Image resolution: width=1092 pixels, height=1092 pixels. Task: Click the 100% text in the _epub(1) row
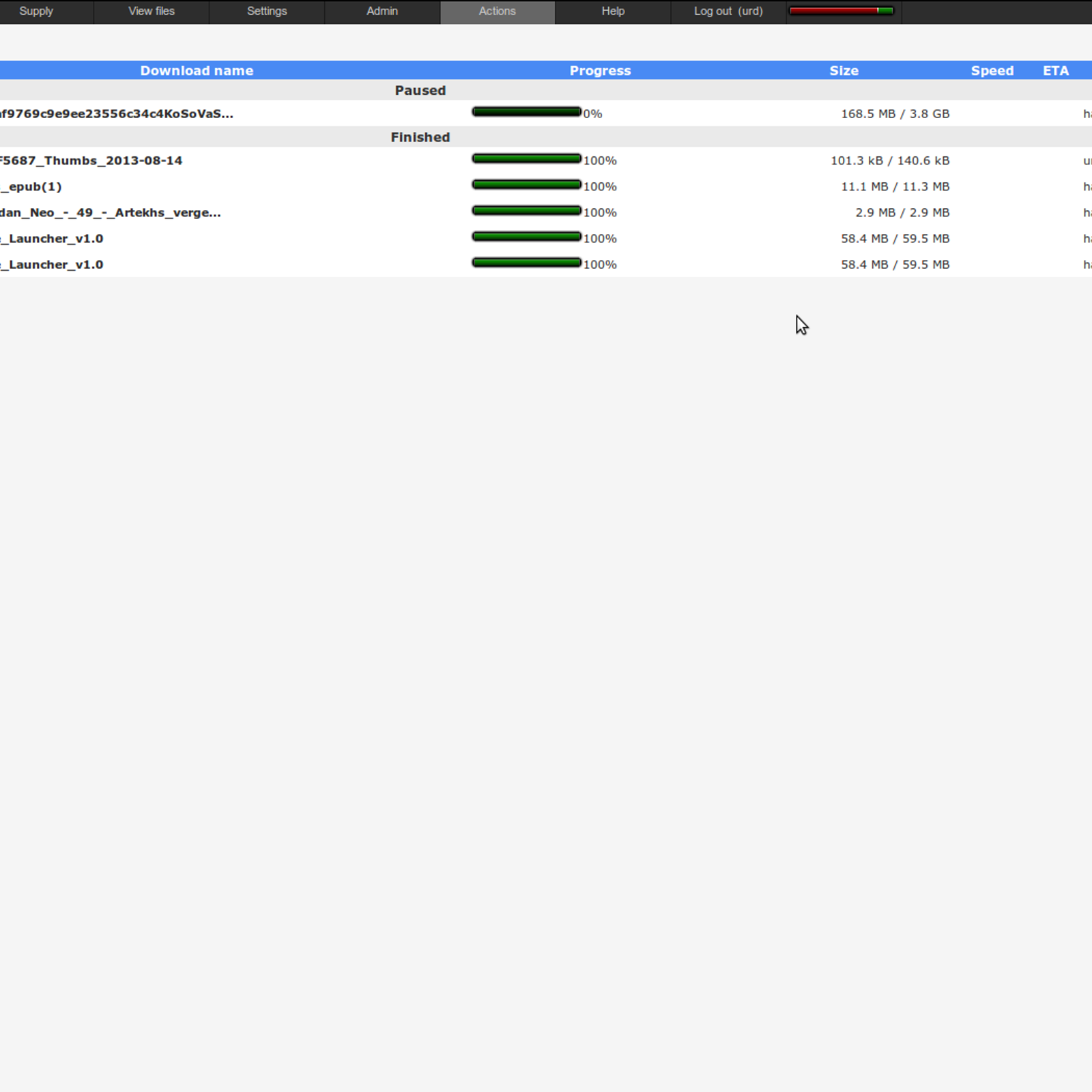pyautogui.click(x=600, y=187)
